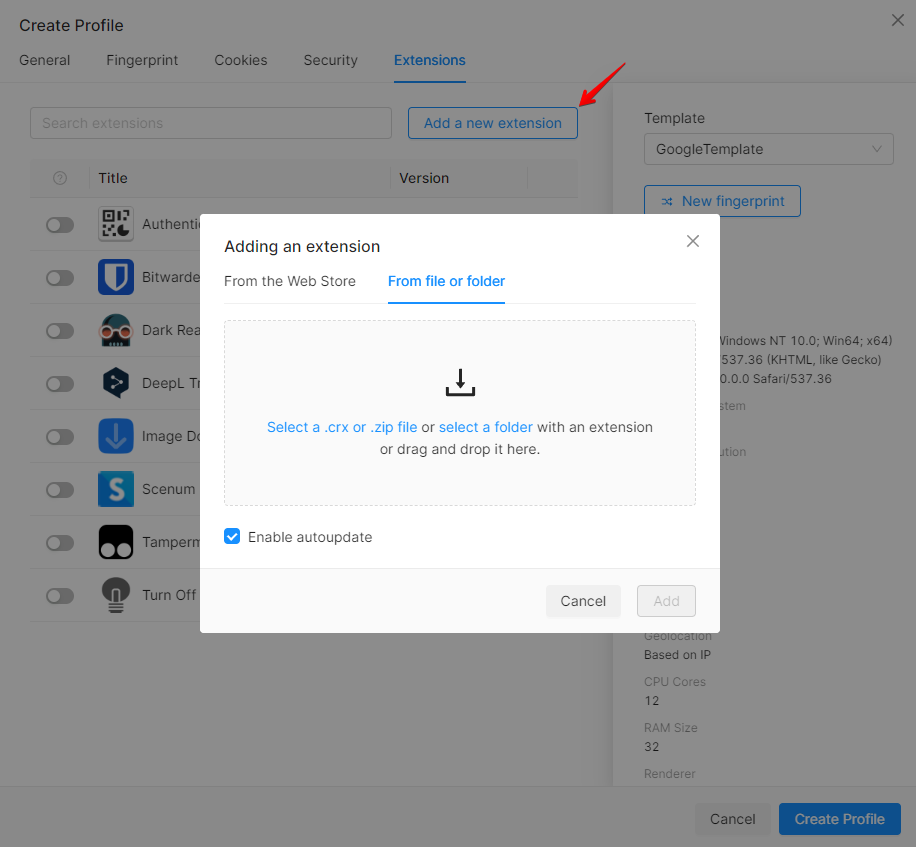Focus the Search extensions field

[211, 123]
